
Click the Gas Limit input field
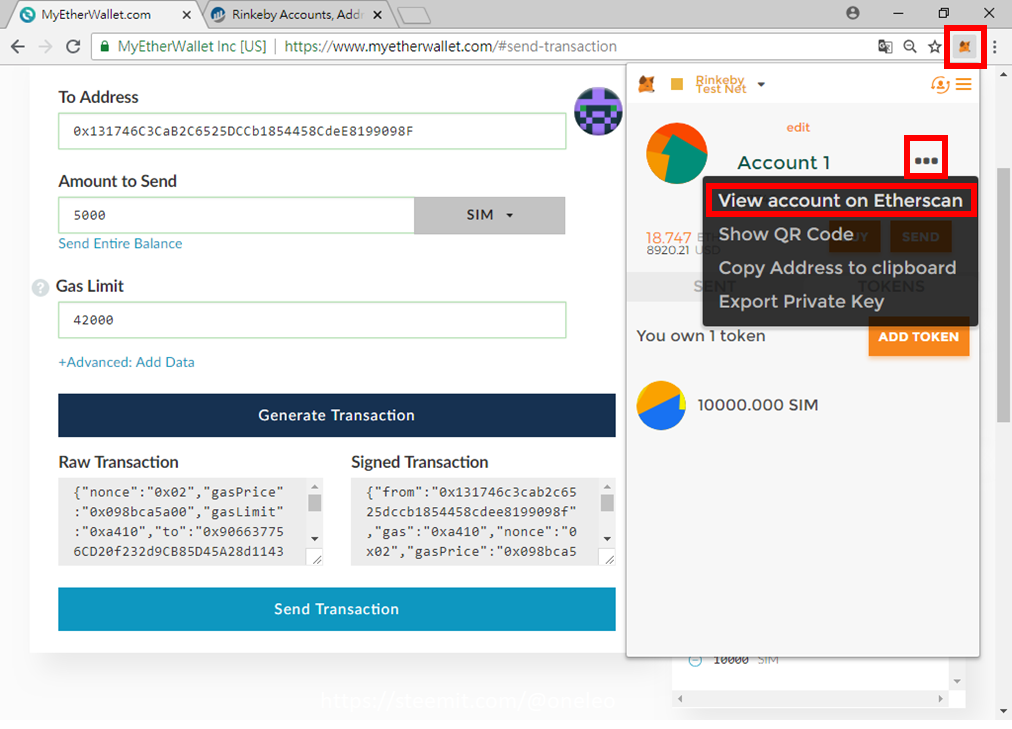click(312, 320)
